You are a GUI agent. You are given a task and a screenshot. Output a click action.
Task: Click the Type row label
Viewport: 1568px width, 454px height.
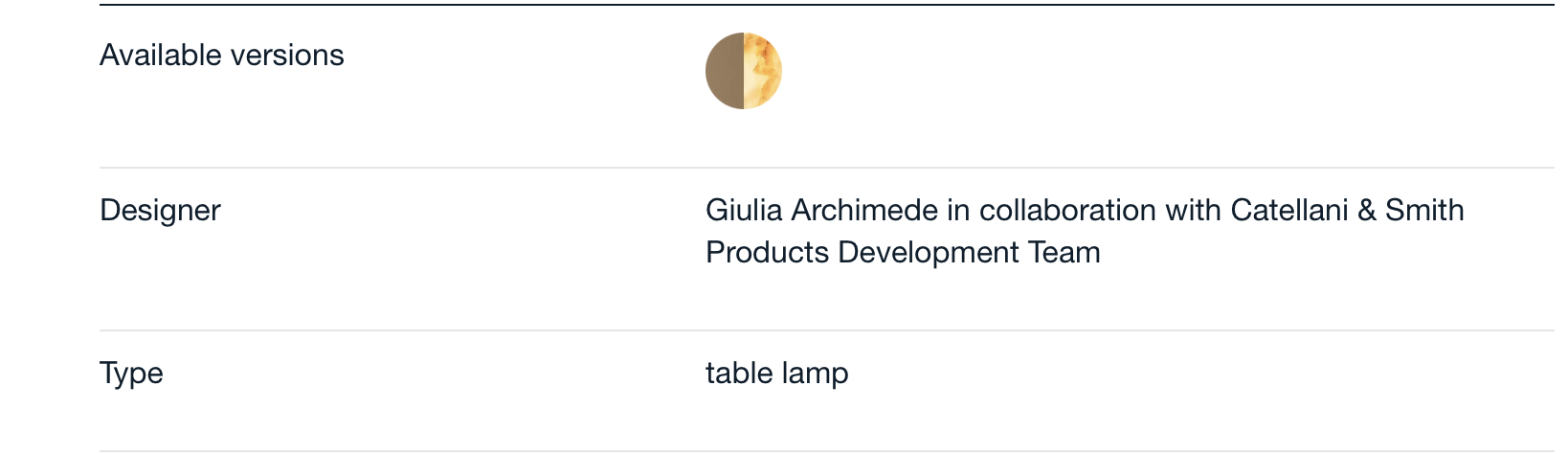[131, 374]
